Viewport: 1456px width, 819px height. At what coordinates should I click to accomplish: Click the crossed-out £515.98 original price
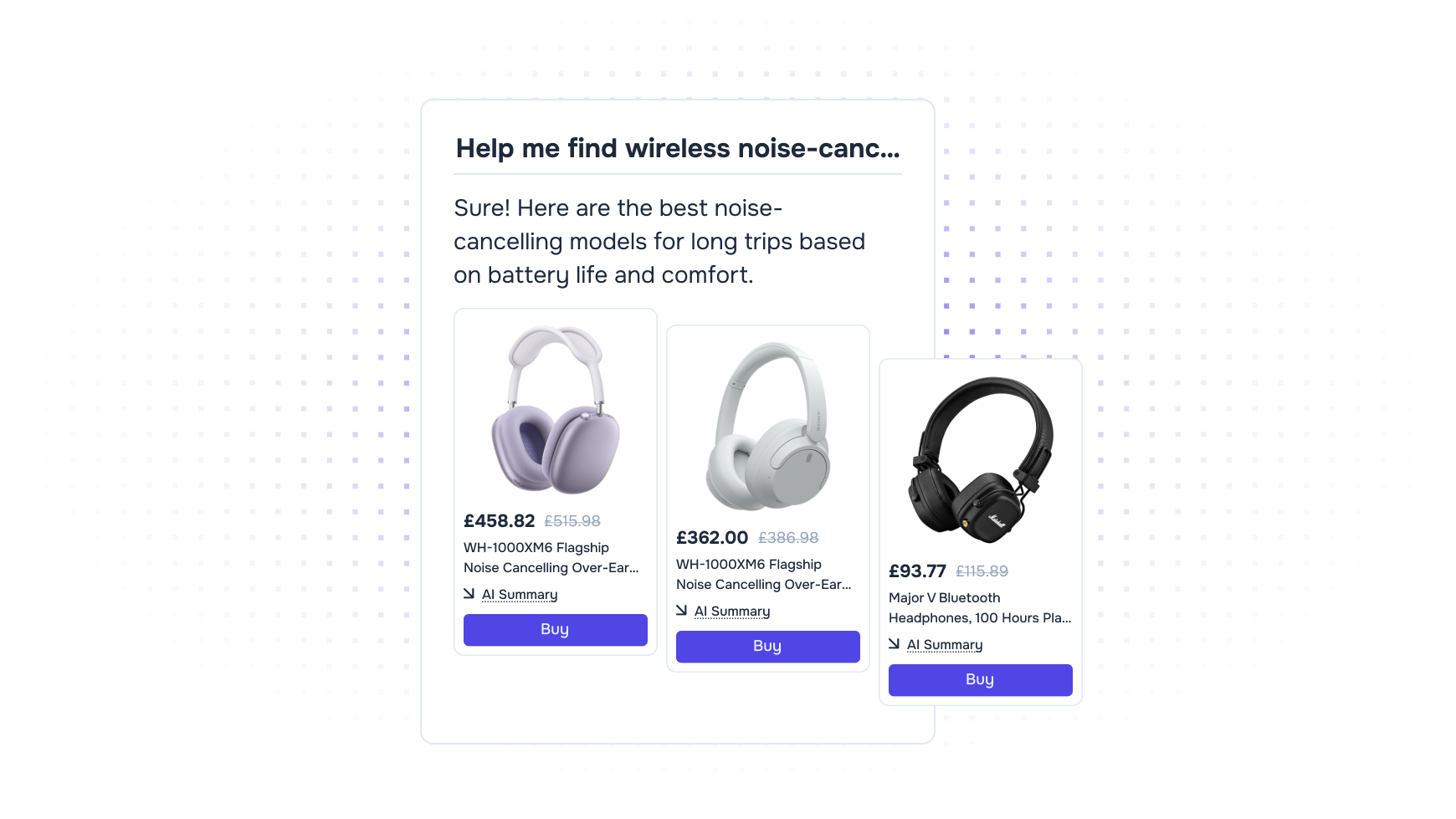click(x=572, y=521)
